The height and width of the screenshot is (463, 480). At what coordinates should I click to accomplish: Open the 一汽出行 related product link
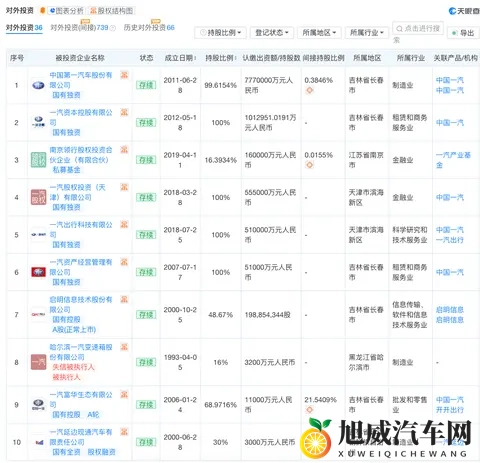tap(450, 240)
